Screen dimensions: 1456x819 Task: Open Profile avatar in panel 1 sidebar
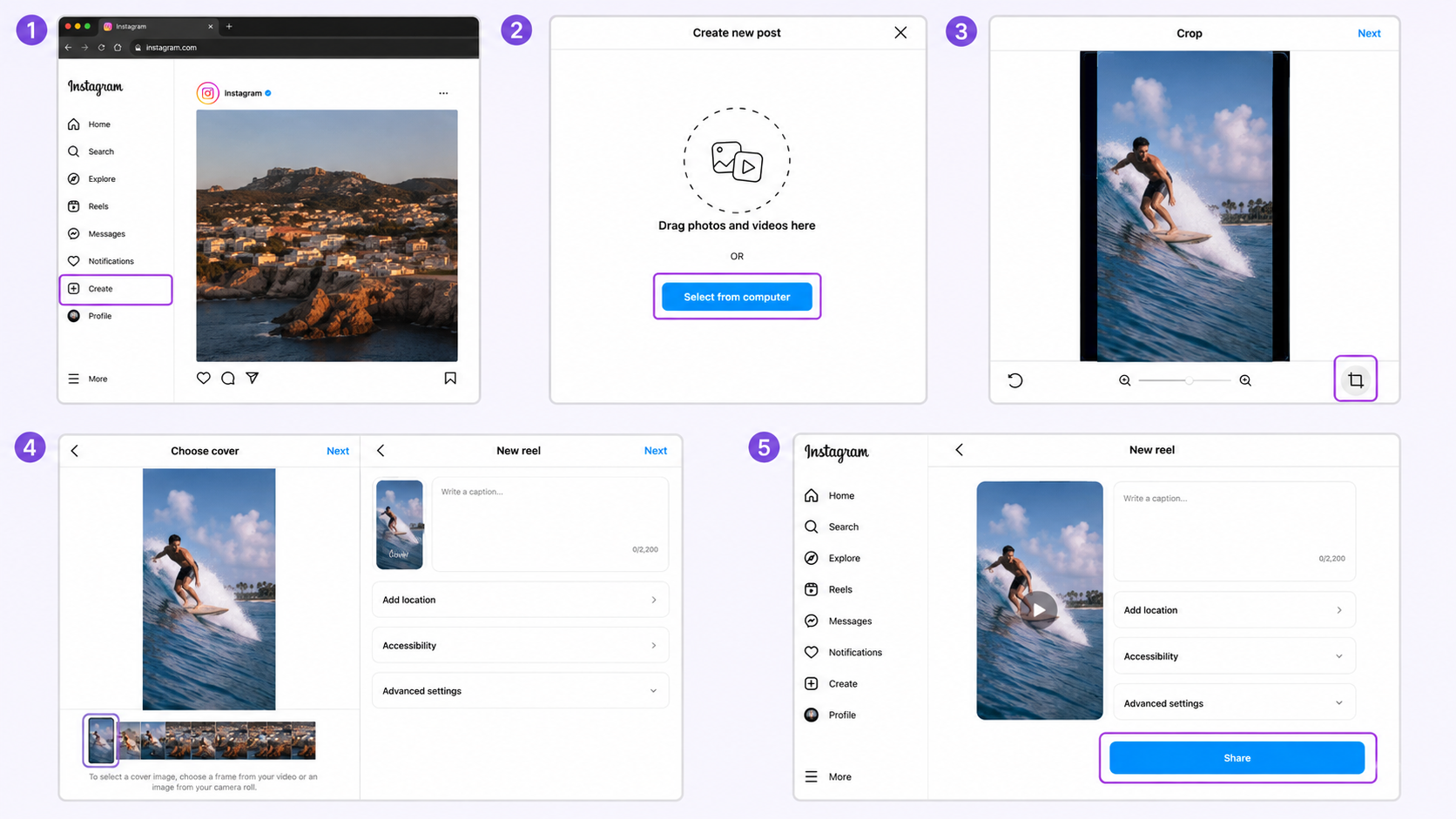[x=74, y=316]
